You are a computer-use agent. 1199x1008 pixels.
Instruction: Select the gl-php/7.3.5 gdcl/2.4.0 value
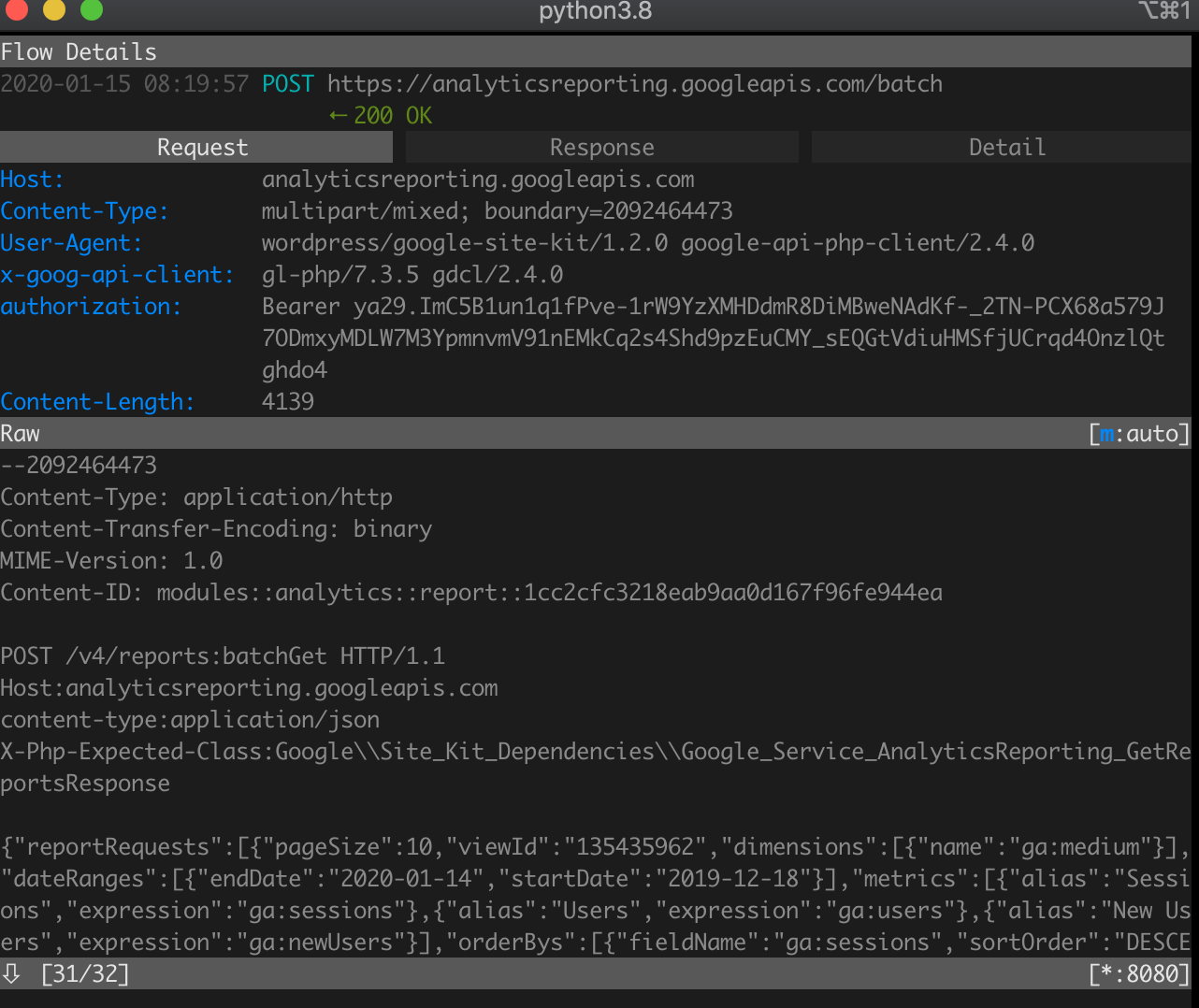coord(412,275)
